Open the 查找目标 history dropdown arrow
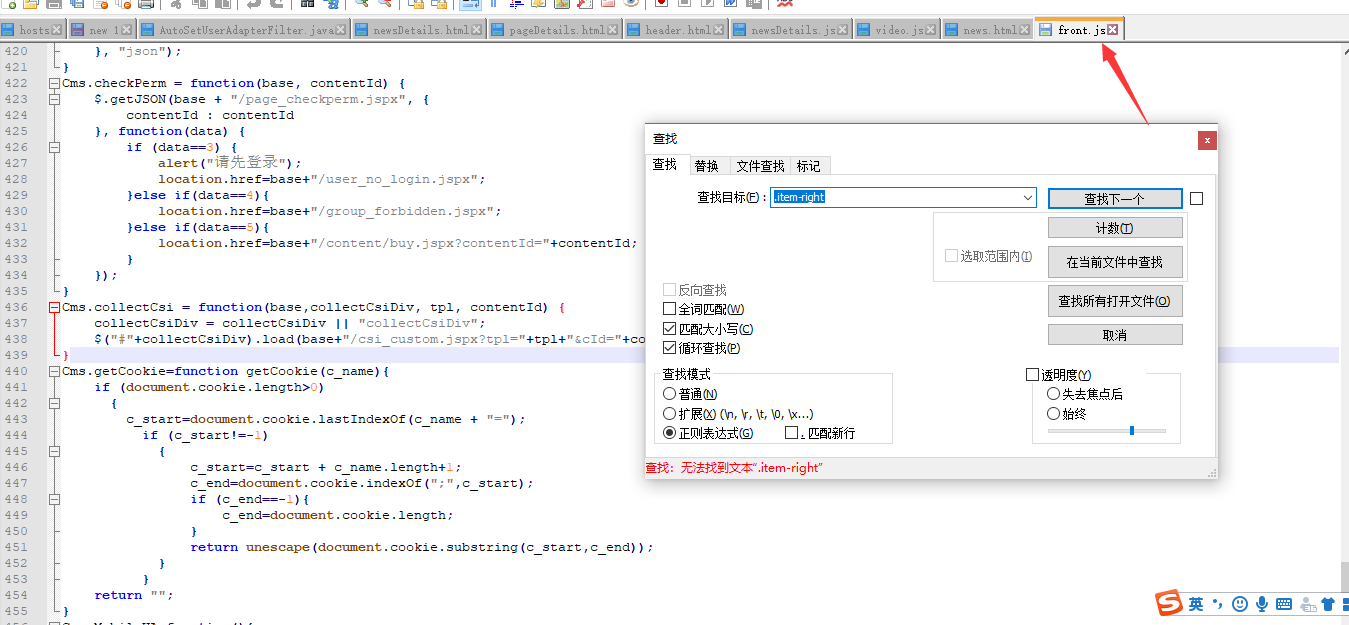This screenshot has width=1349, height=625. pyautogui.click(x=1028, y=198)
